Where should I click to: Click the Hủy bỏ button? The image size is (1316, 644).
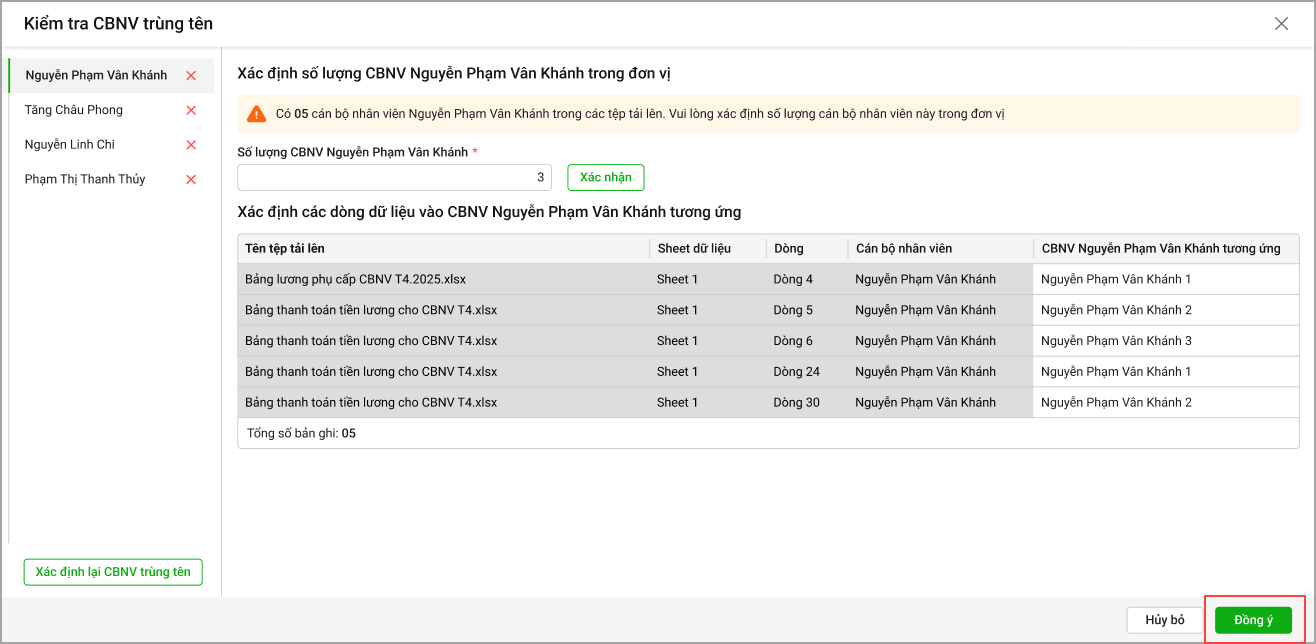(x=1164, y=620)
